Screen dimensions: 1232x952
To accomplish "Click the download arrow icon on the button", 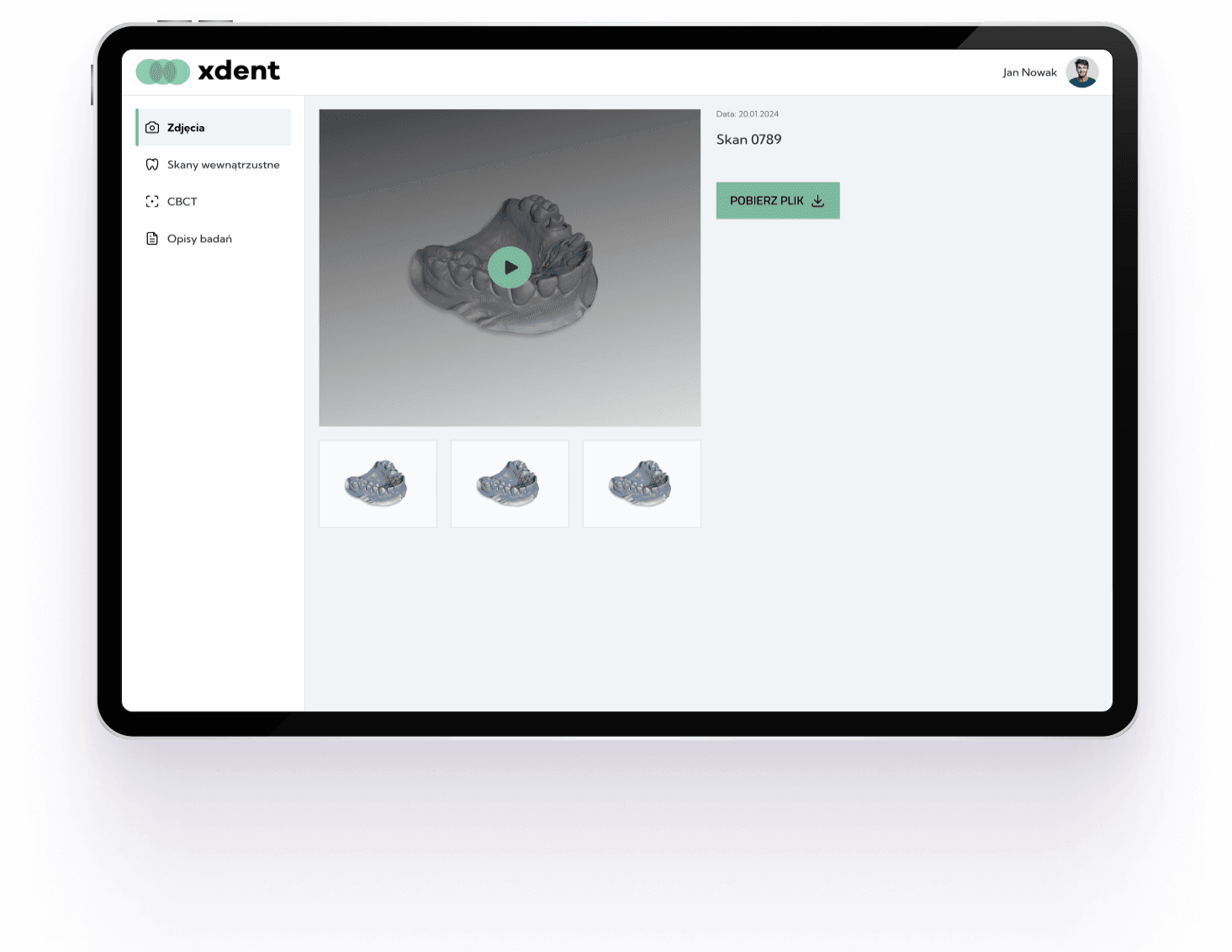I will [x=817, y=201].
